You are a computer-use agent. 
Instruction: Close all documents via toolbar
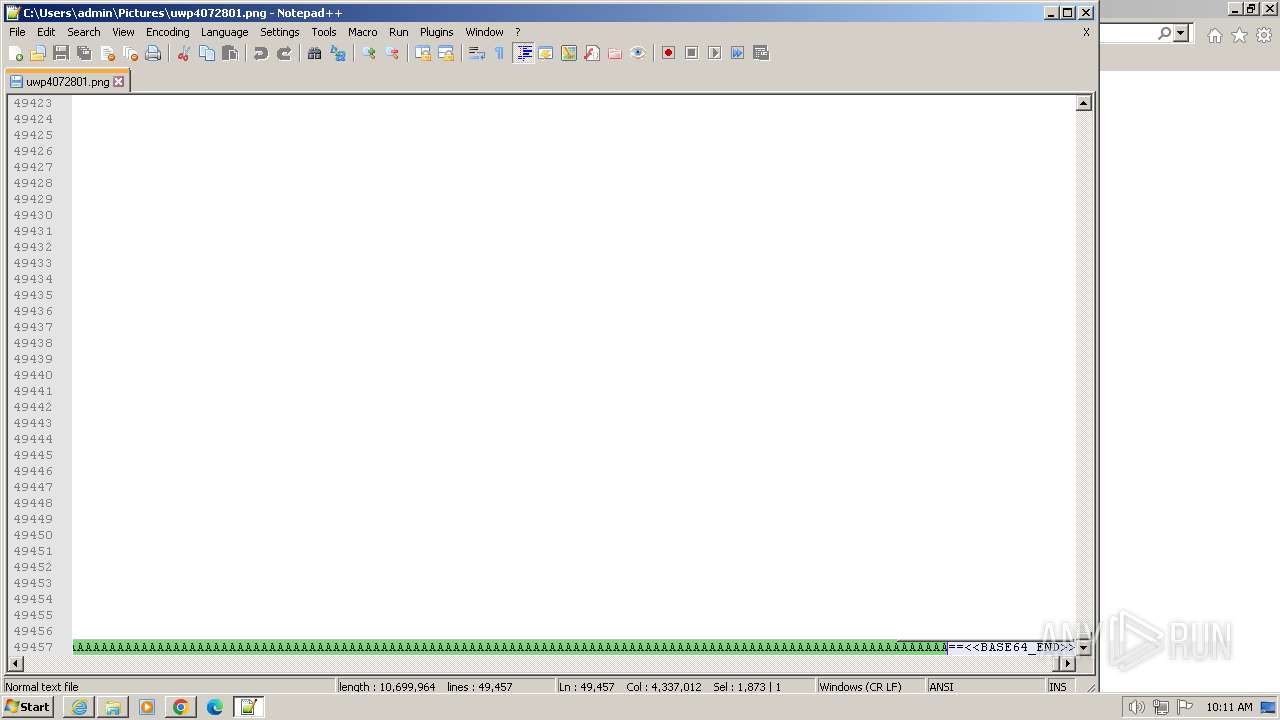130,53
